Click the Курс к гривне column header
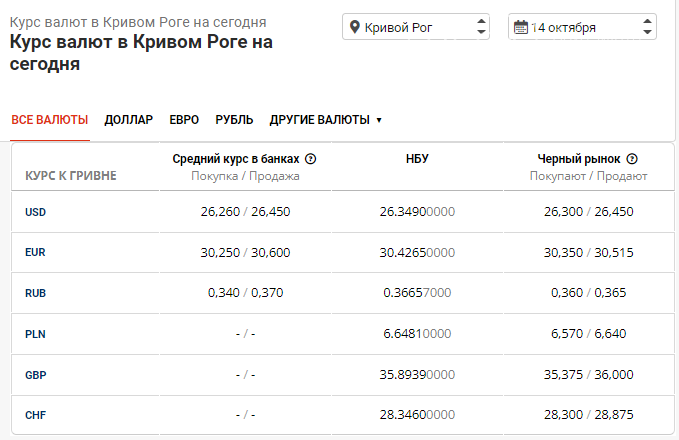This screenshot has width=679, height=440. [x=70, y=176]
